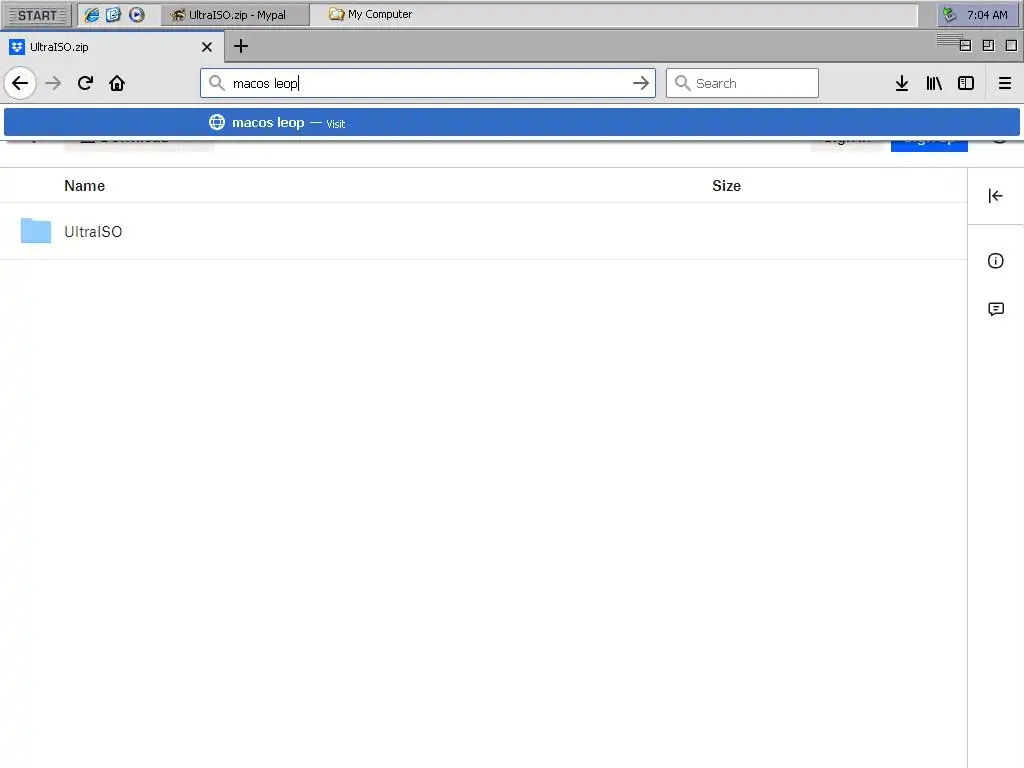Click the globe icon in the suggestion row
Viewport: 1024px width, 768px height.
pyautogui.click(x=217, y=122)
